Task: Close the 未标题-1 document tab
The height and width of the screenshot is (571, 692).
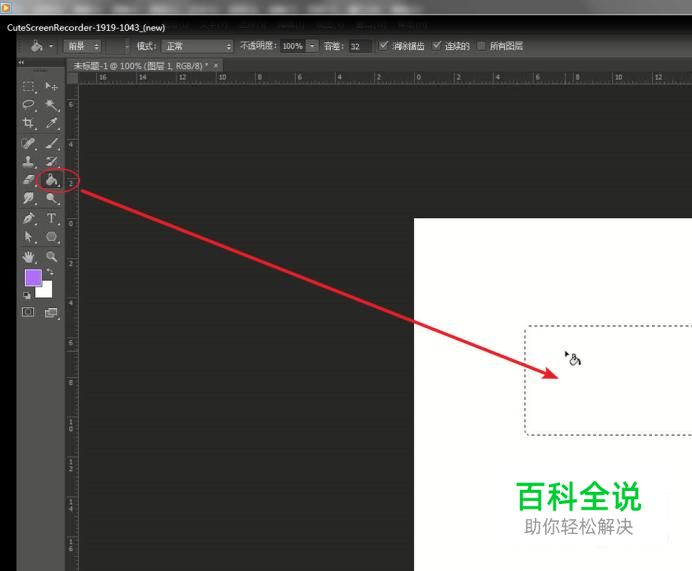Action: [x=216, y=66]
